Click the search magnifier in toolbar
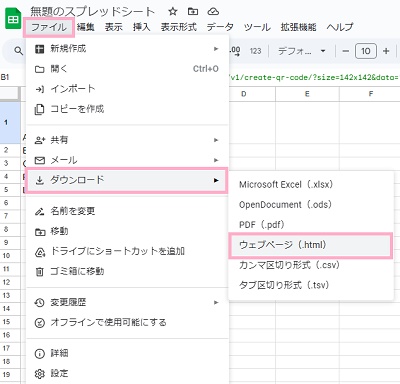The image size is (400, 384). tap(18, 51)
